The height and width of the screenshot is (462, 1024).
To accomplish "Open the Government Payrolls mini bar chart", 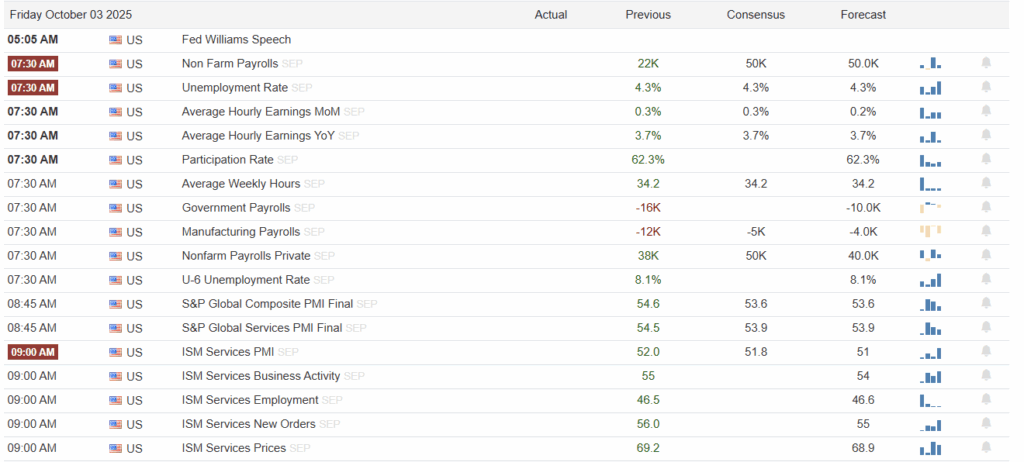I will [x=930, y=207].
